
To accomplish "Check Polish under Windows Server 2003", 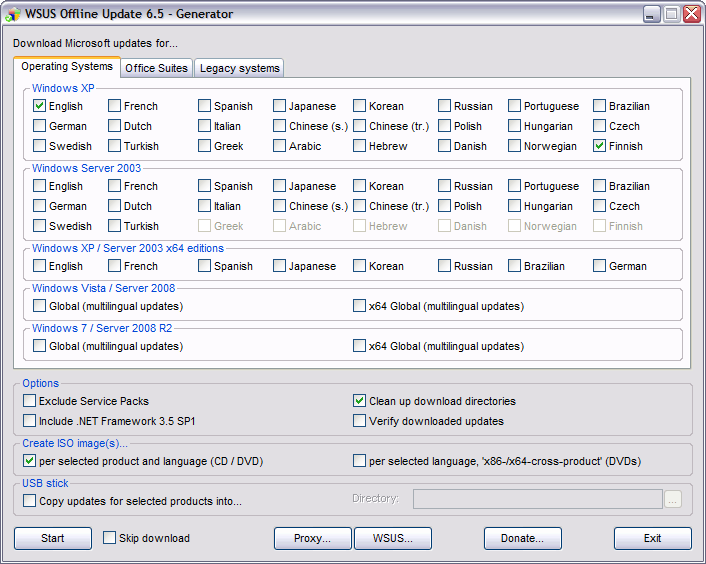I will [444, 206].
